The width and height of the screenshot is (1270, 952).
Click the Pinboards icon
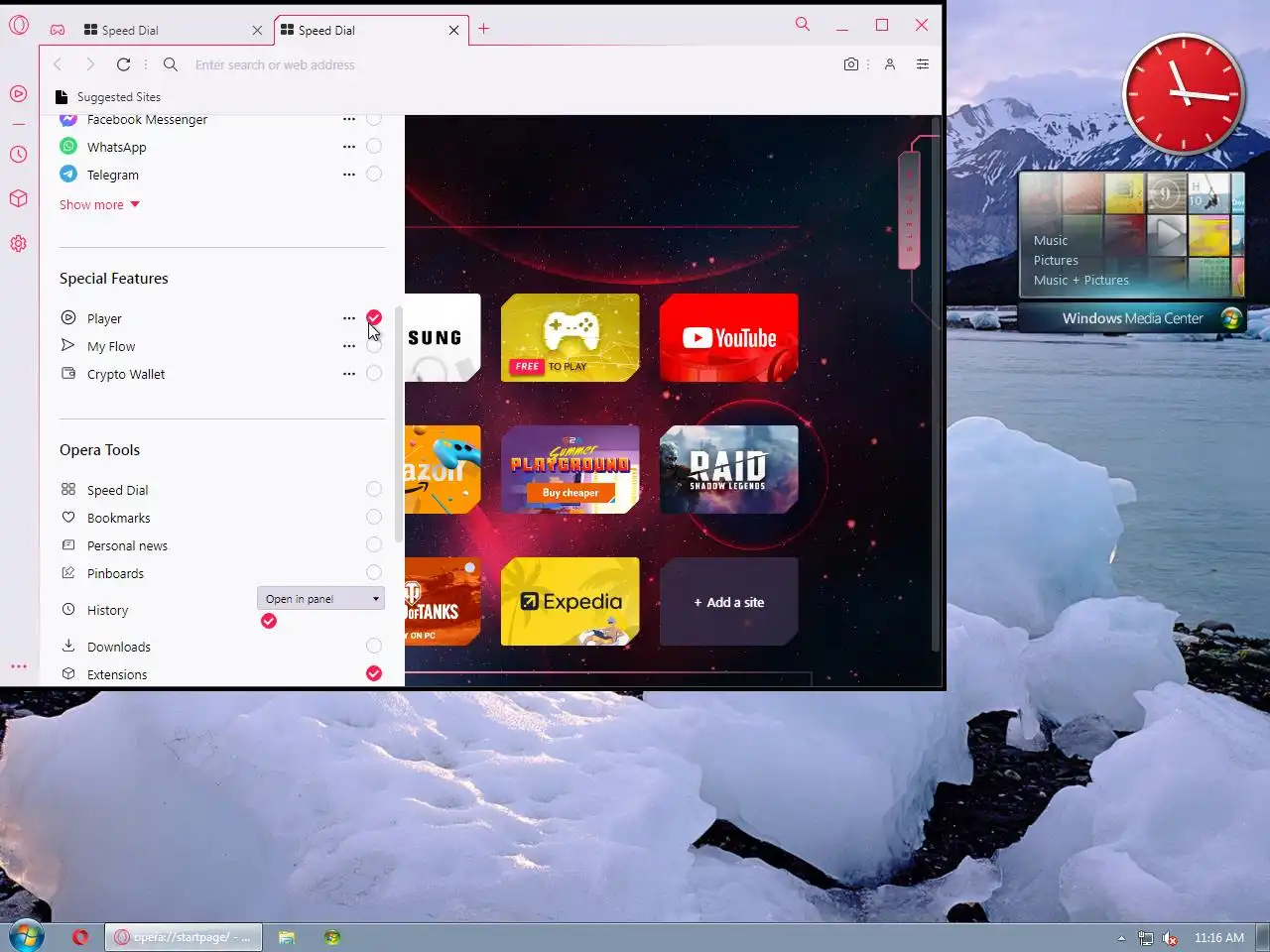pyautogui.click(x=68, y=572)
